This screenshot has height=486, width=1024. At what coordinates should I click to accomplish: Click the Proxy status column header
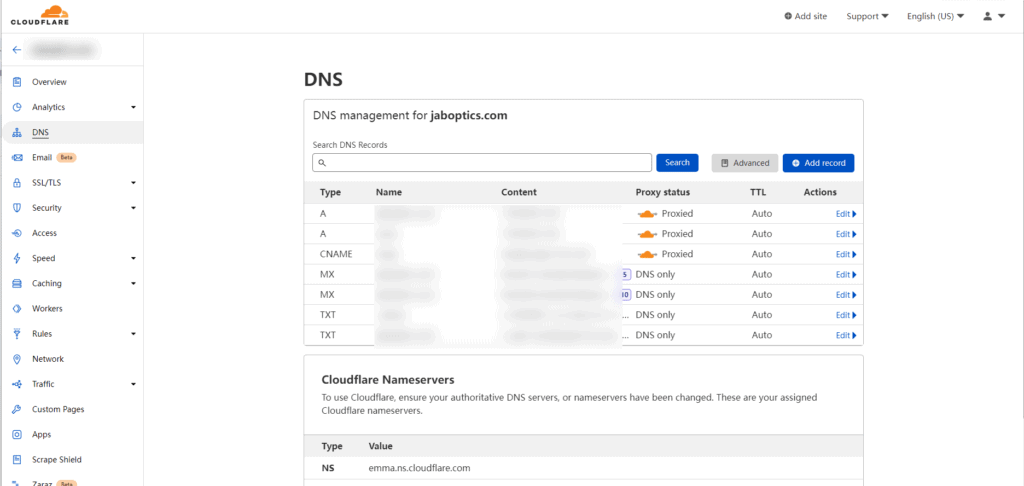pos(663,193)
